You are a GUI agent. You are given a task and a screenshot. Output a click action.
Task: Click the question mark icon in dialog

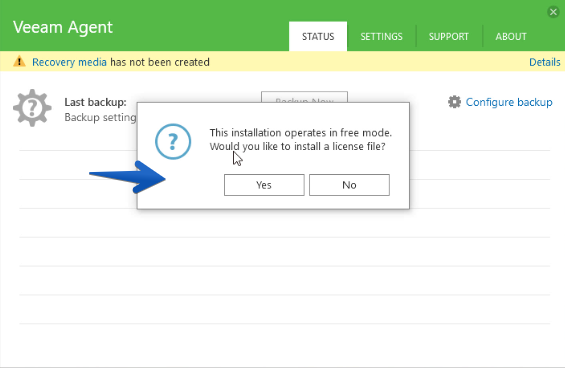pos(173,142)
